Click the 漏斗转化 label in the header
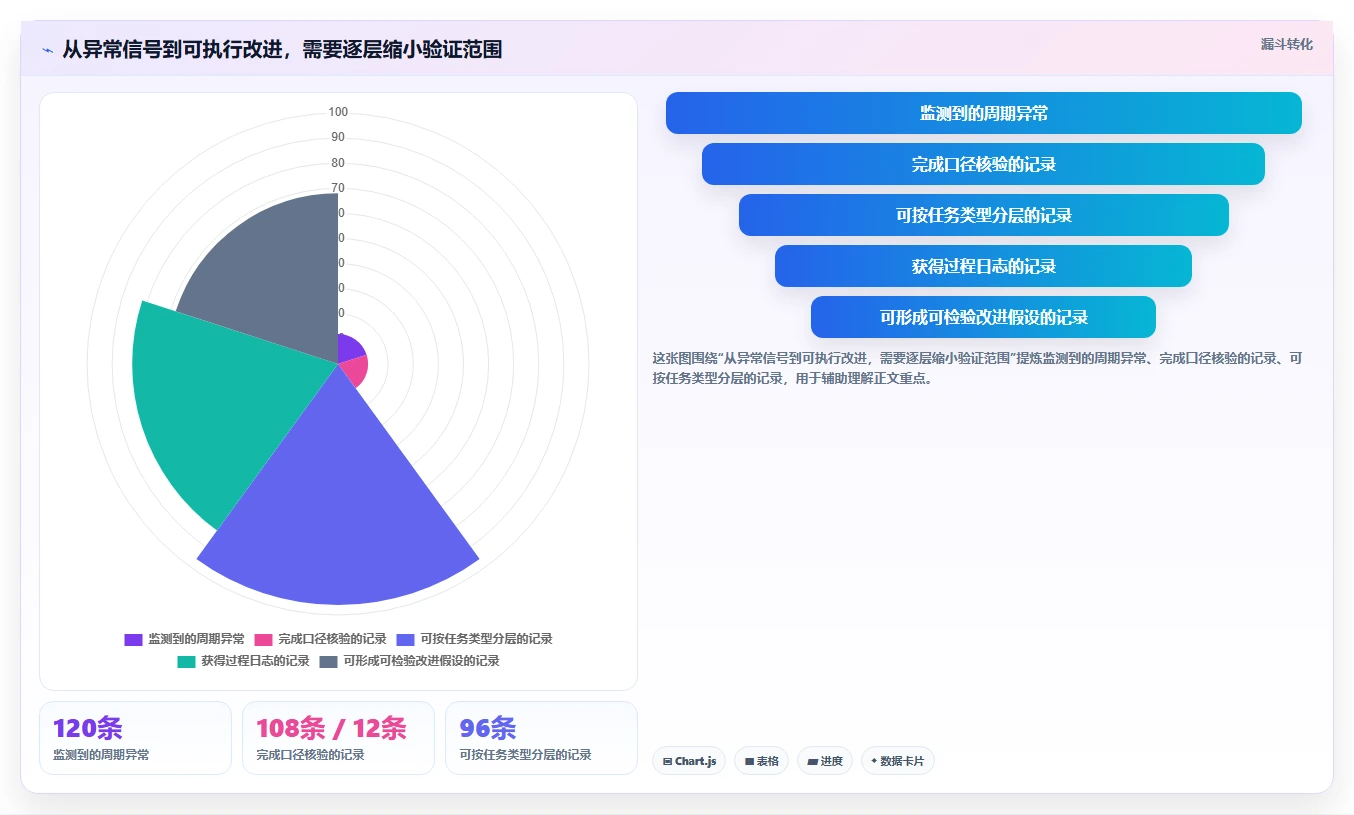1354x815 pixels. [x=1286, y=45]
